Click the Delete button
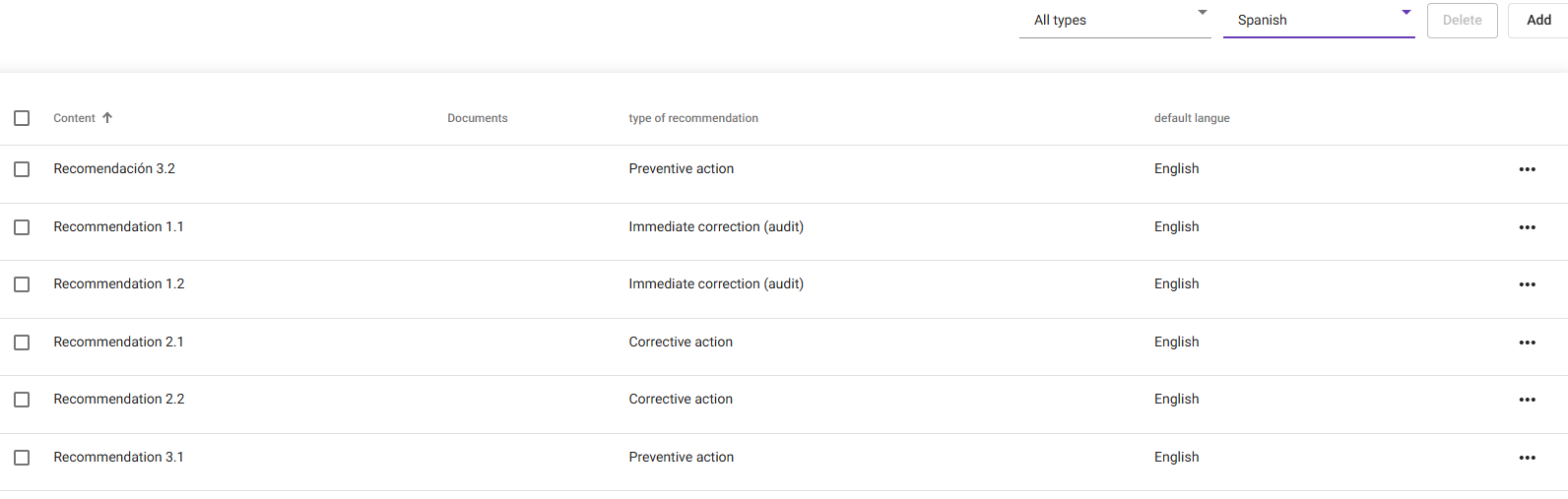 (x=1462, y=20)
